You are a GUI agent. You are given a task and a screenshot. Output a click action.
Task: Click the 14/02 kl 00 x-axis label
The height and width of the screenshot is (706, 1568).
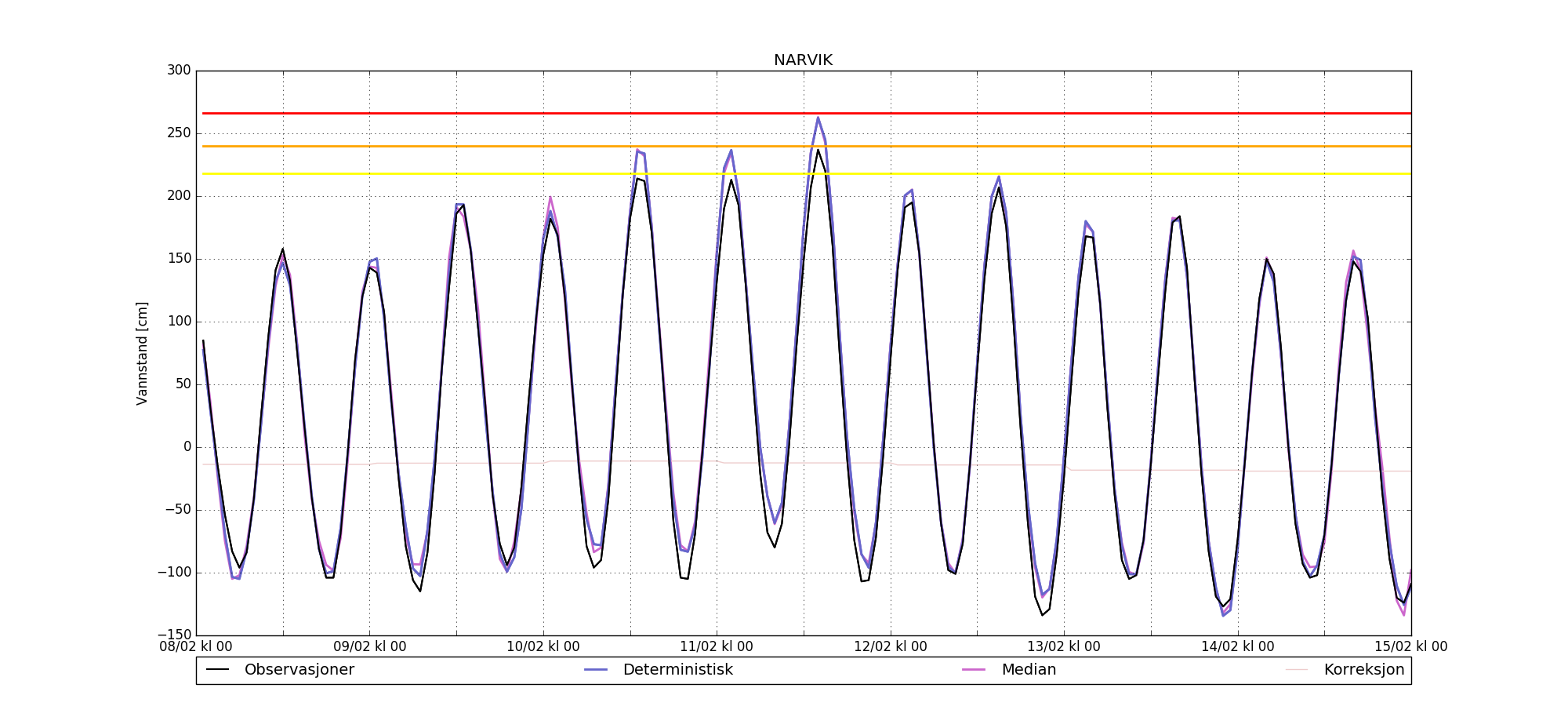pos(1238,647)
